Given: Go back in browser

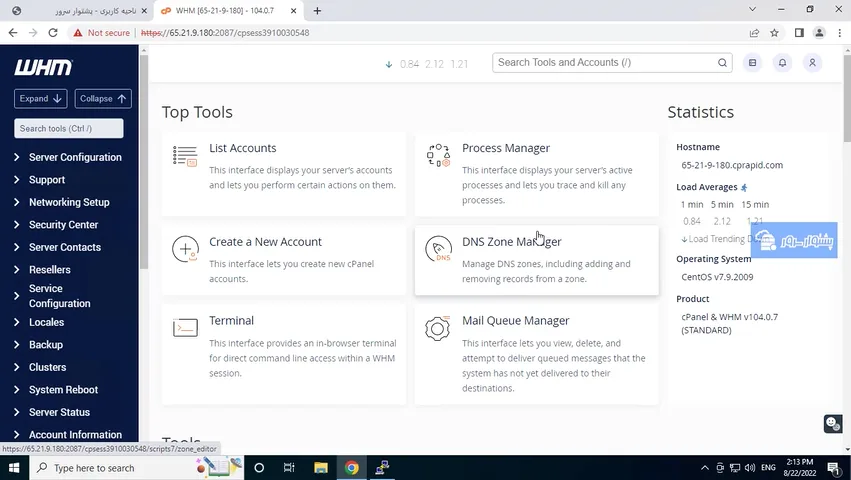Looking at the screenshot, I should pos(13,33).
